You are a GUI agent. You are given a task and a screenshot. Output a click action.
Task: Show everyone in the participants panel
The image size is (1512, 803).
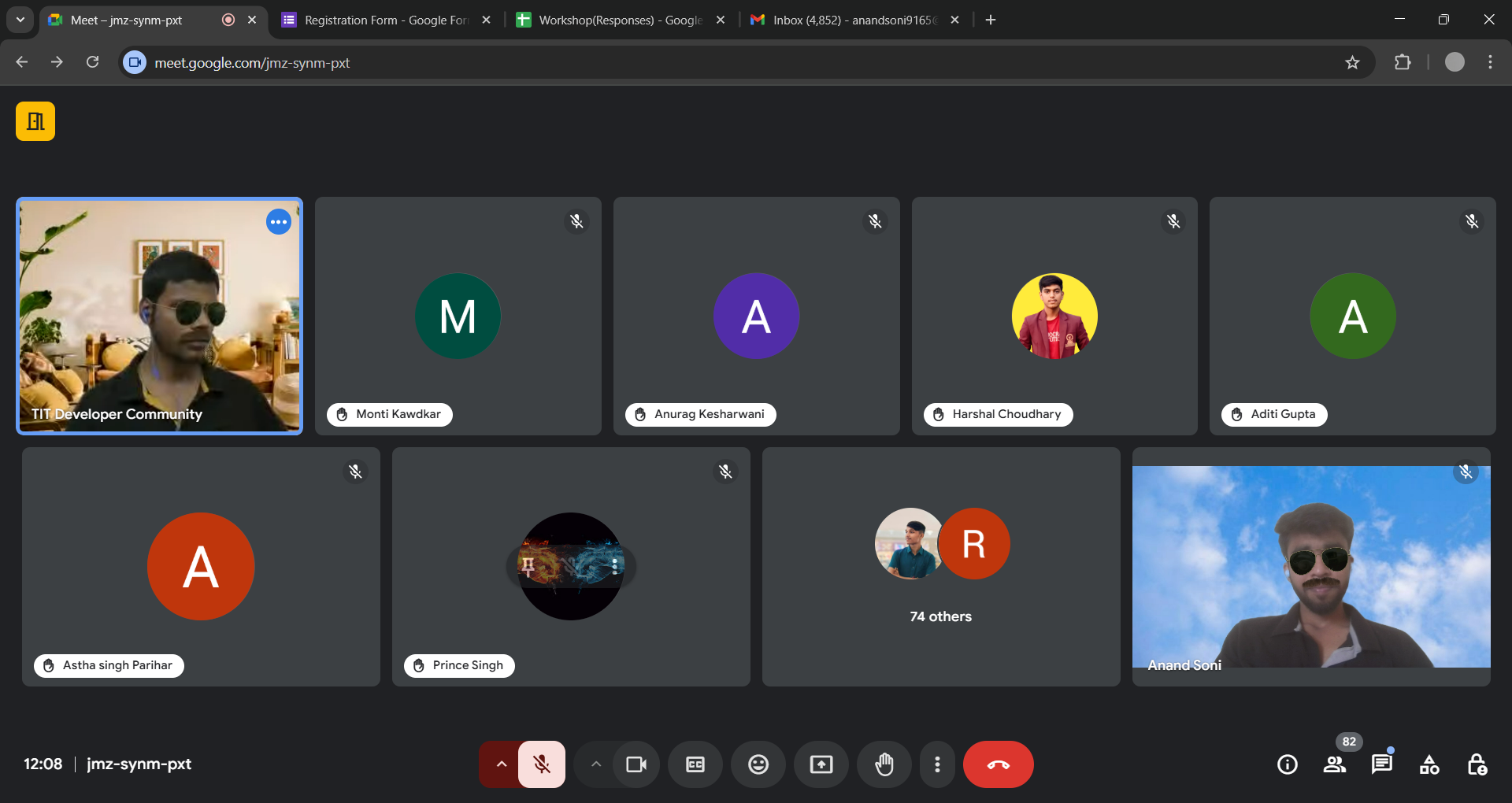1334,764
